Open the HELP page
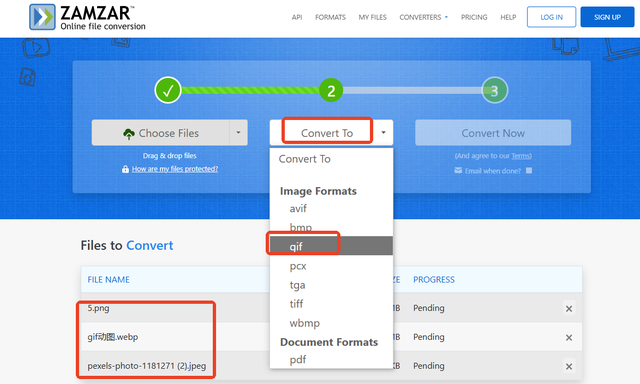The image size is (640, 384). [x=508, y=17]
